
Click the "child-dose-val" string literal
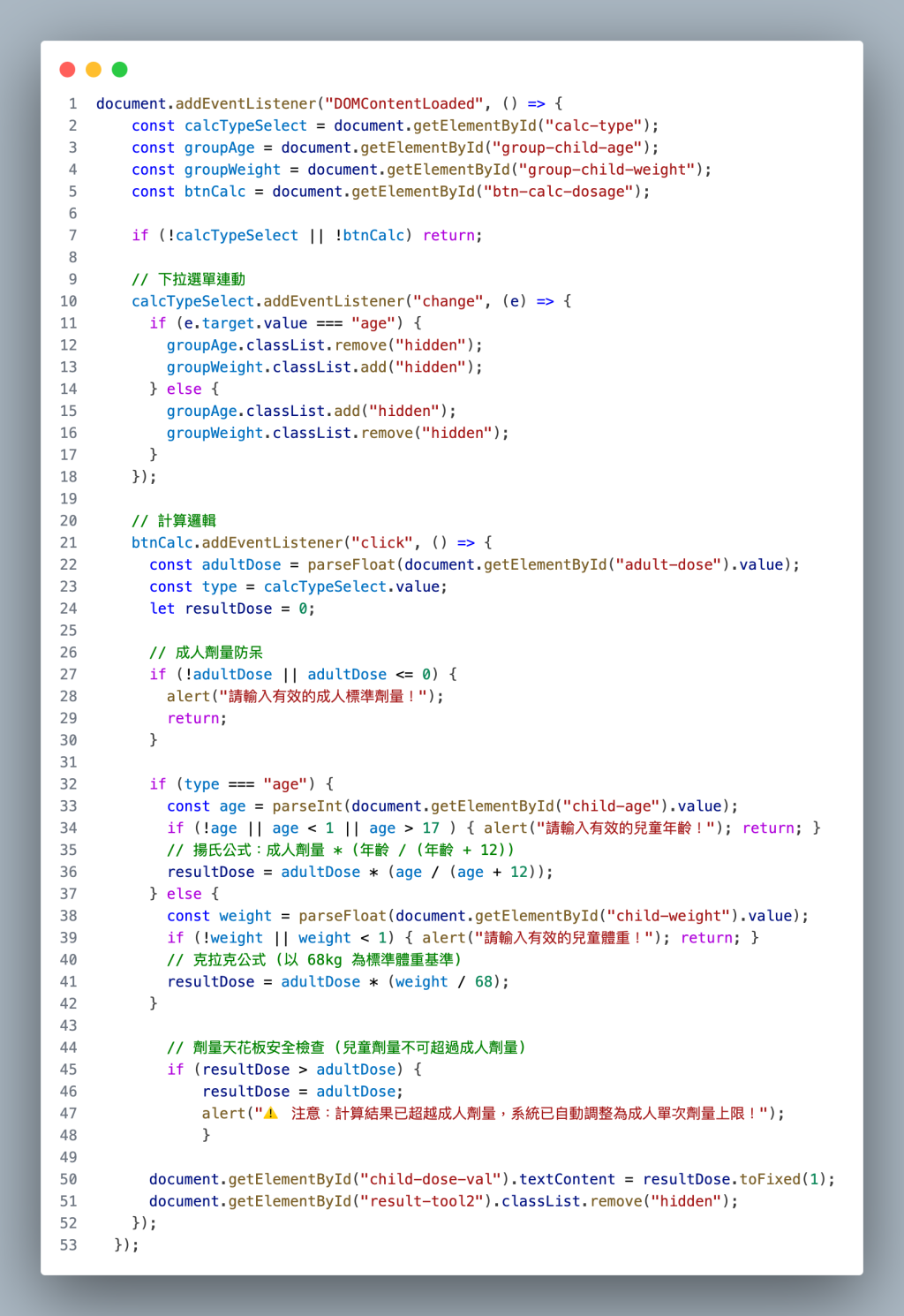[431, 1180]
